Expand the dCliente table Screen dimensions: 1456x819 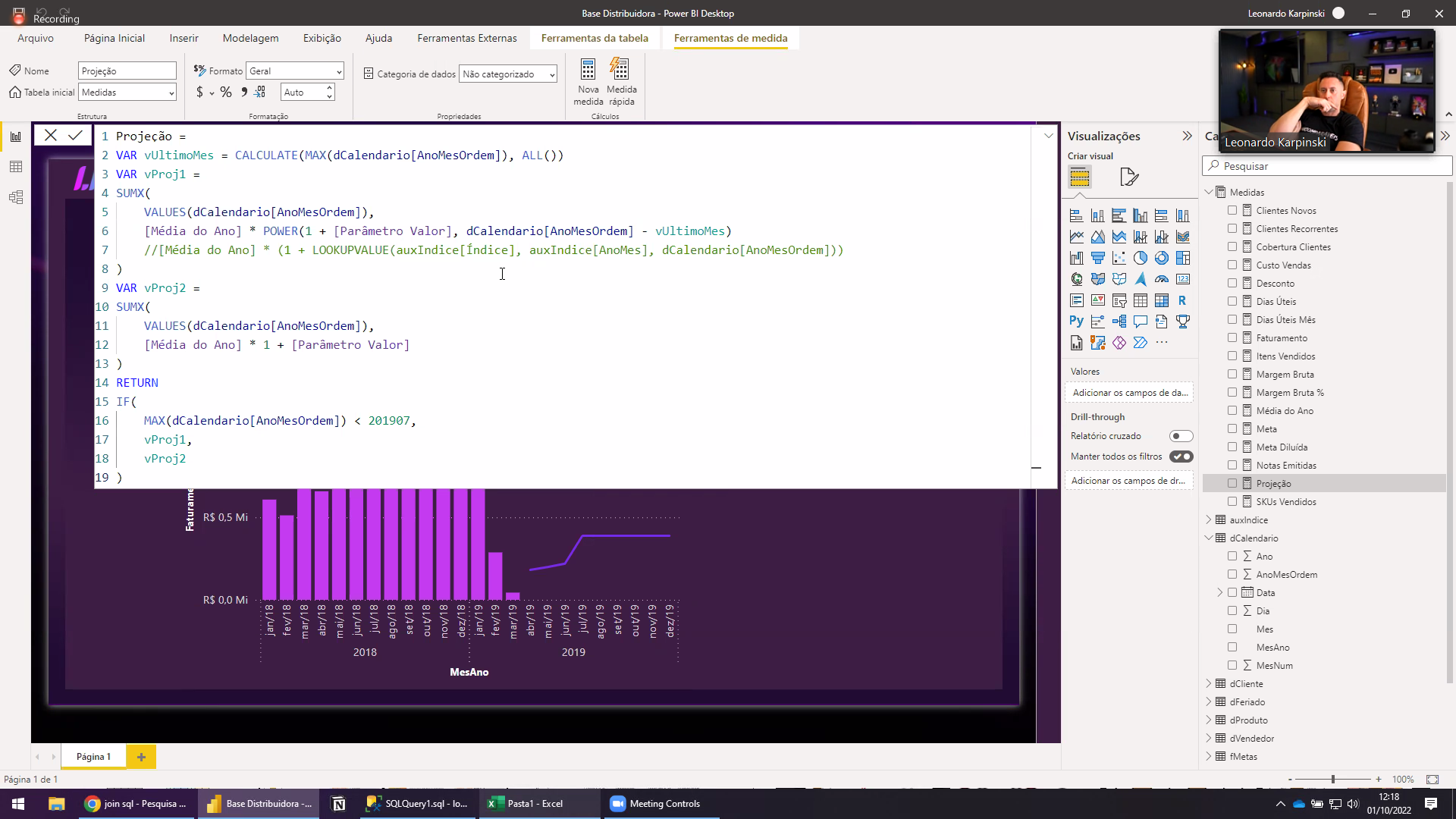[1209, 684]
